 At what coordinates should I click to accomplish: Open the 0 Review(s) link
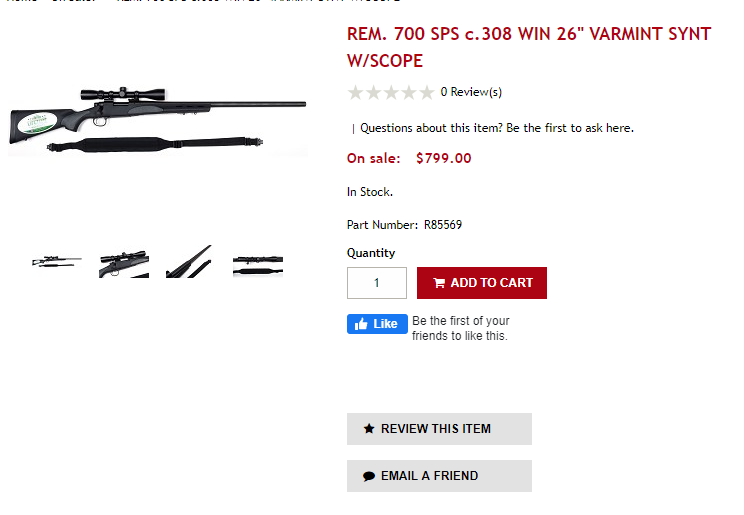pyautogui.click(x=471, y=92)
